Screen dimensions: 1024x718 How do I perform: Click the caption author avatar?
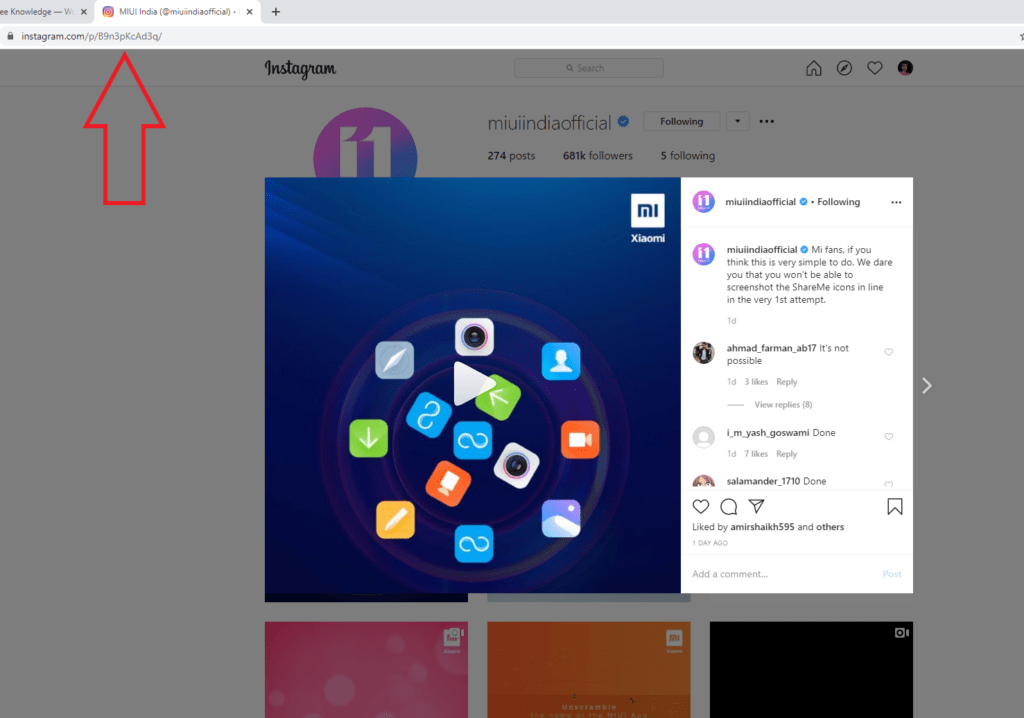[703, 253]
